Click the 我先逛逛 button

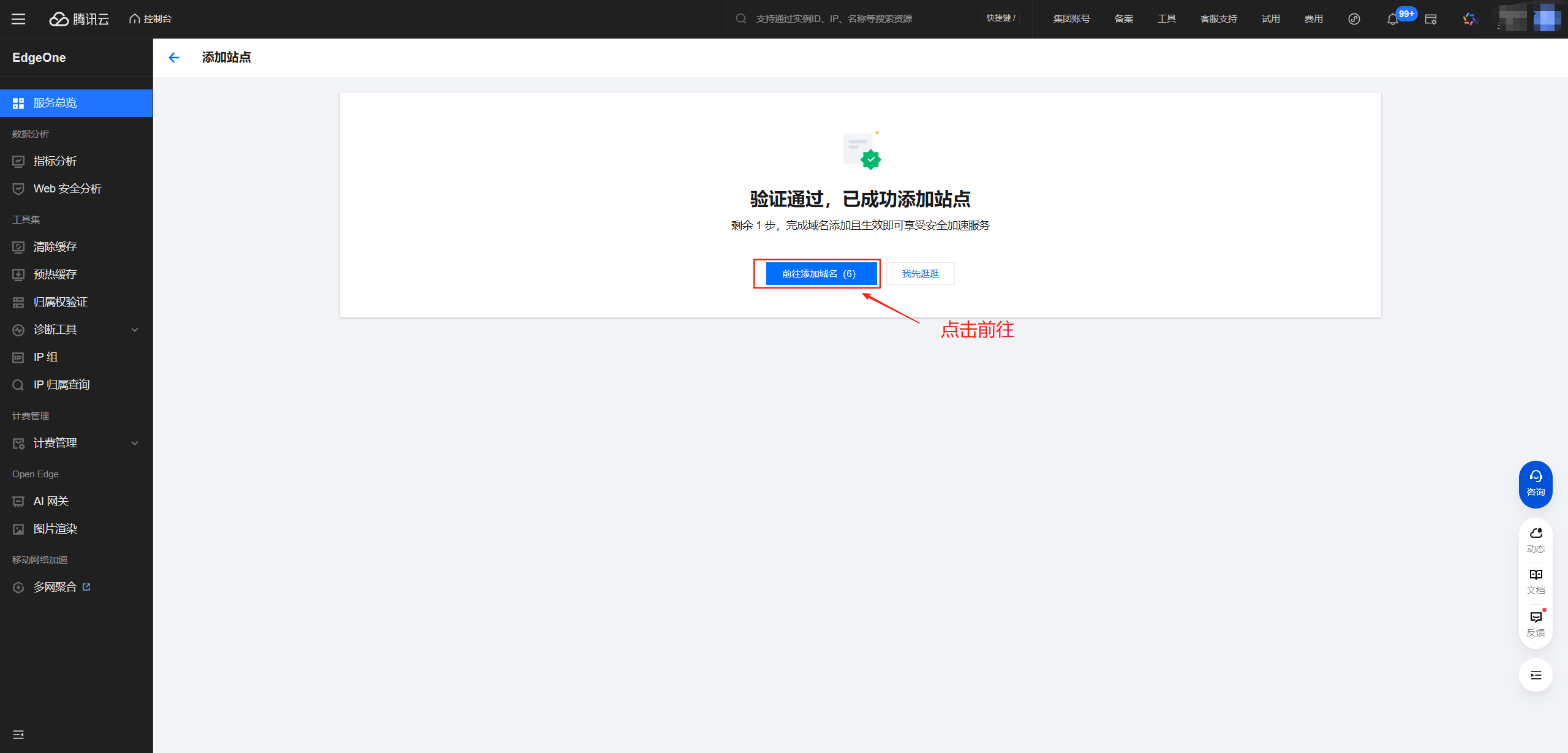(920, 274)
